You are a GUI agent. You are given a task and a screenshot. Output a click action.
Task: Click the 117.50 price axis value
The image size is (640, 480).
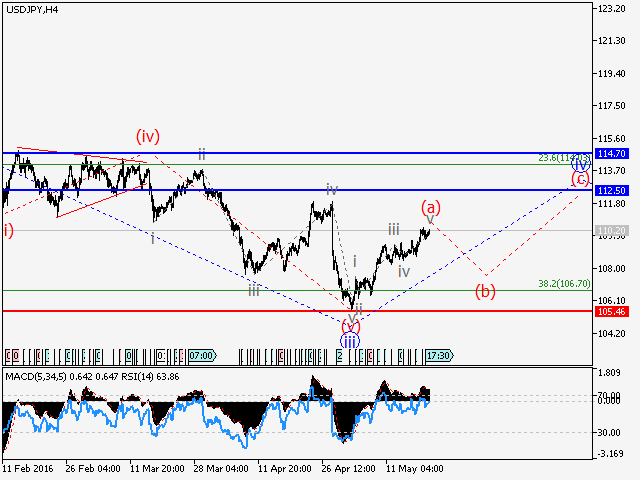point(611,106)
